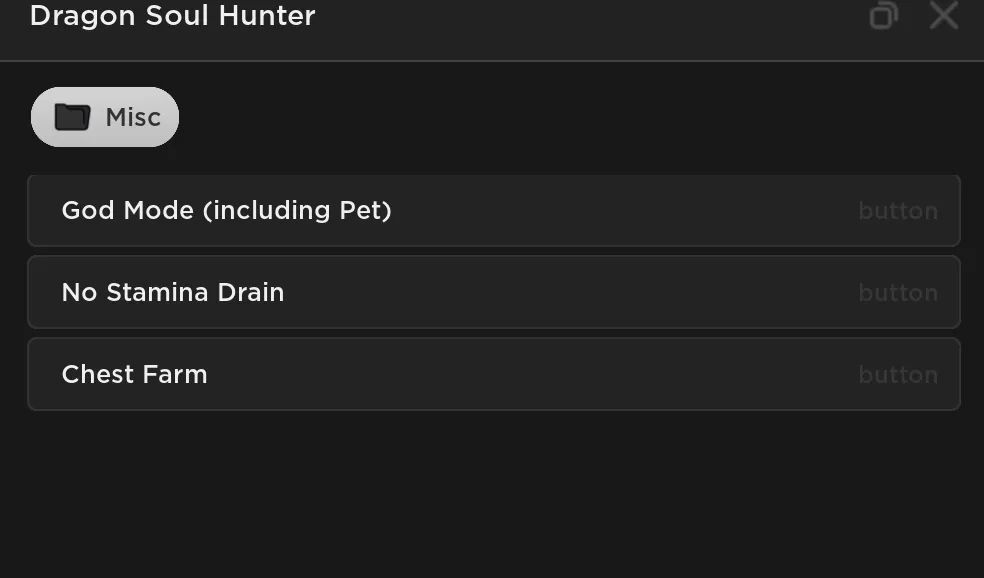Image resolution: width=984 pixels, height=578 pixels.
Task: Click the Dragon Soul Hunter title text
Action: tap(173, 15)
